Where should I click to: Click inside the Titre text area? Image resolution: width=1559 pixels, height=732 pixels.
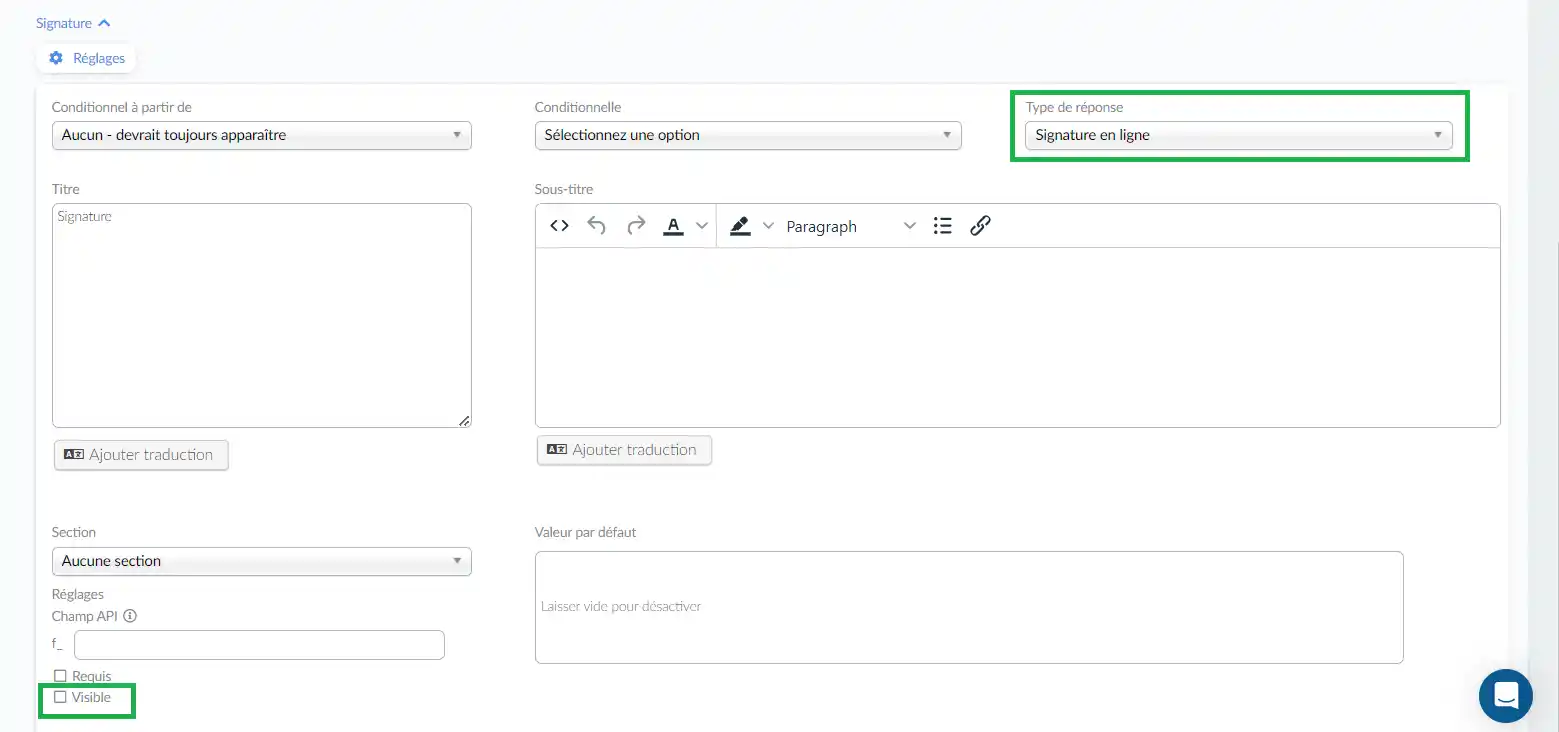(262, 316)
